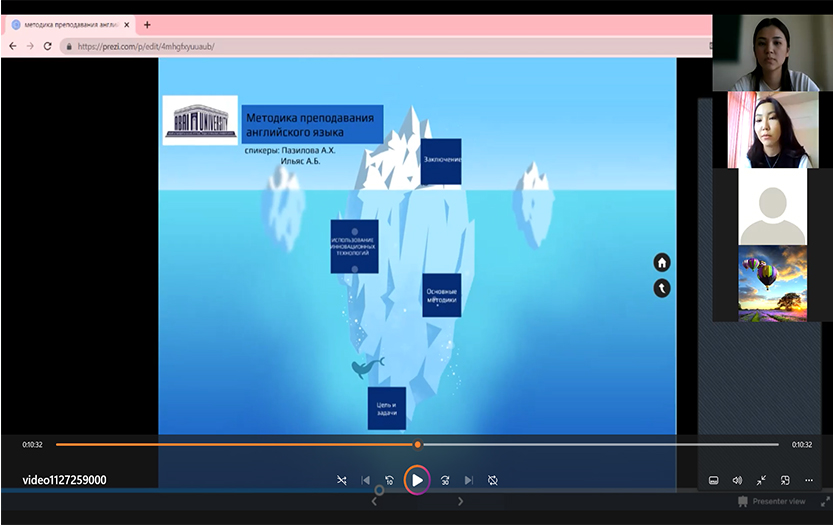
Task: Reload the Prezi page
Action: click(47, 46)
